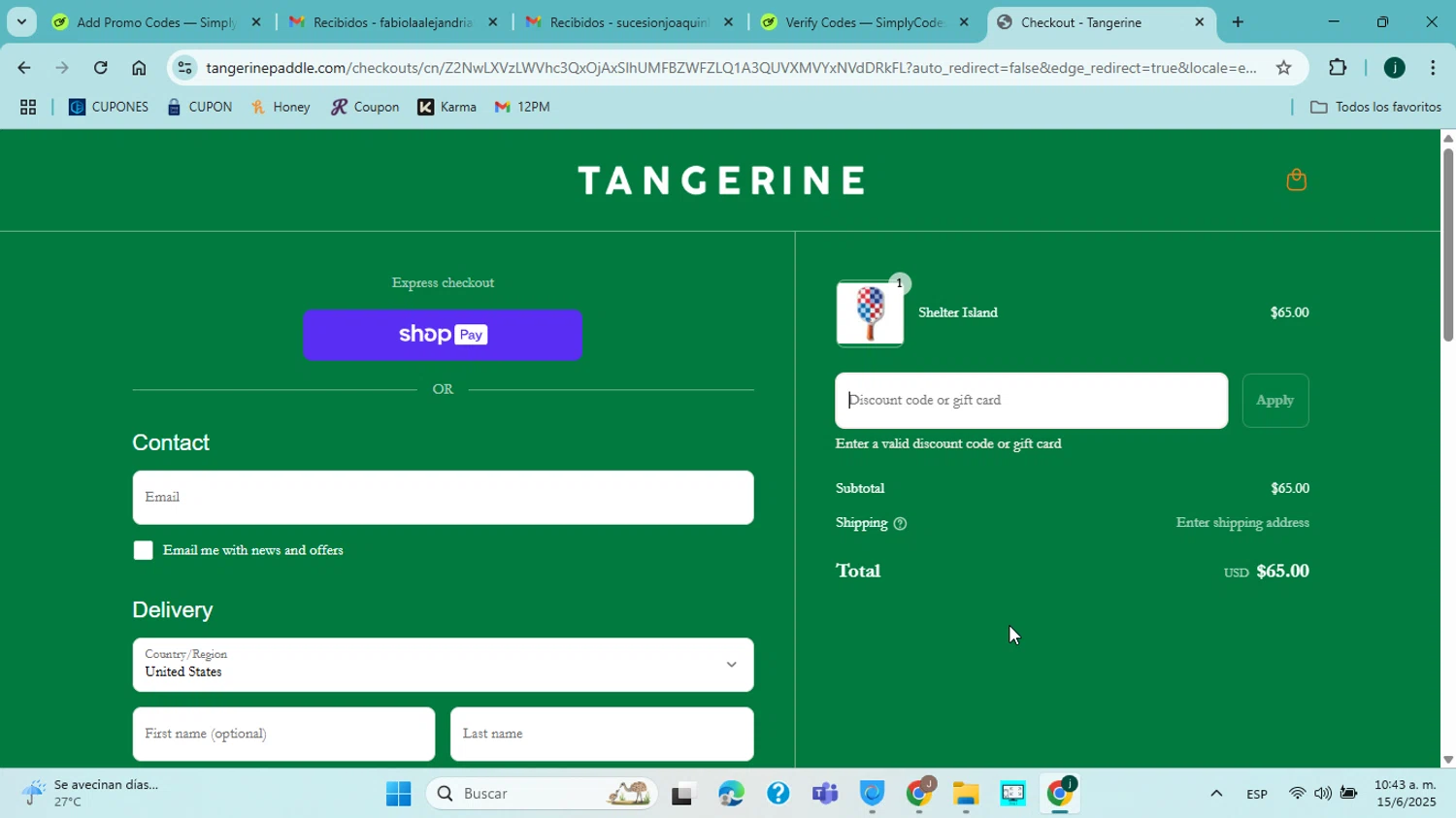Open Wi-Fi network settings icon
The image size is (1456, 818).
click(x=1297, y=794)
